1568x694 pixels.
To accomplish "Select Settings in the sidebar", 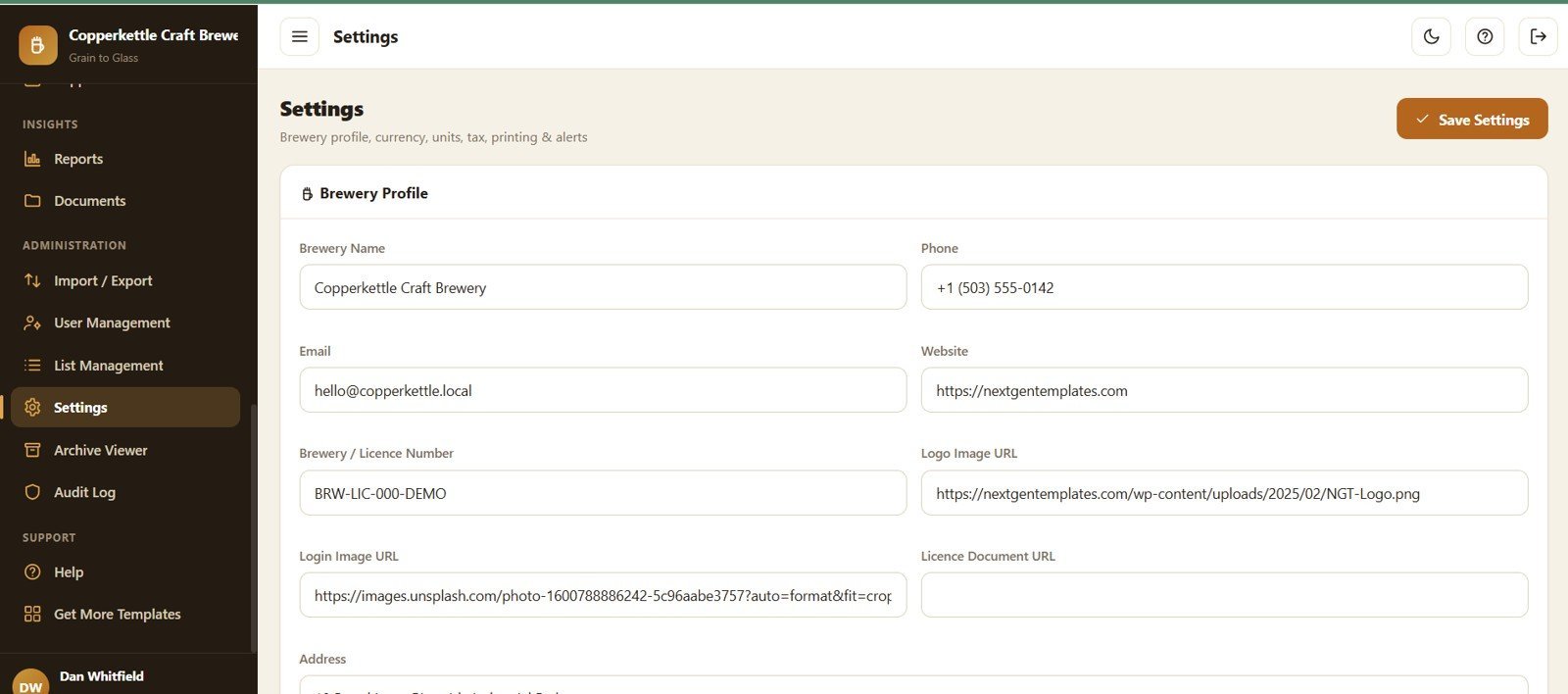I will click(x=125, y=407).
